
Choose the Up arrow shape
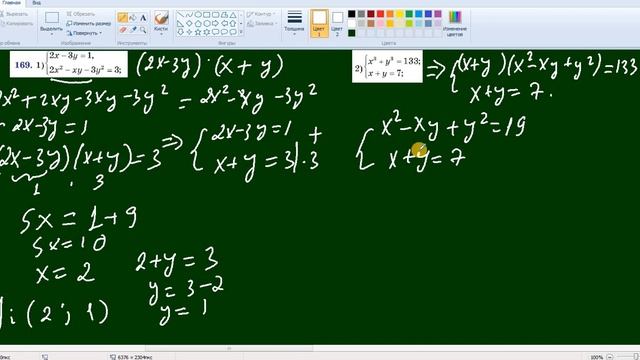[233, 23]
